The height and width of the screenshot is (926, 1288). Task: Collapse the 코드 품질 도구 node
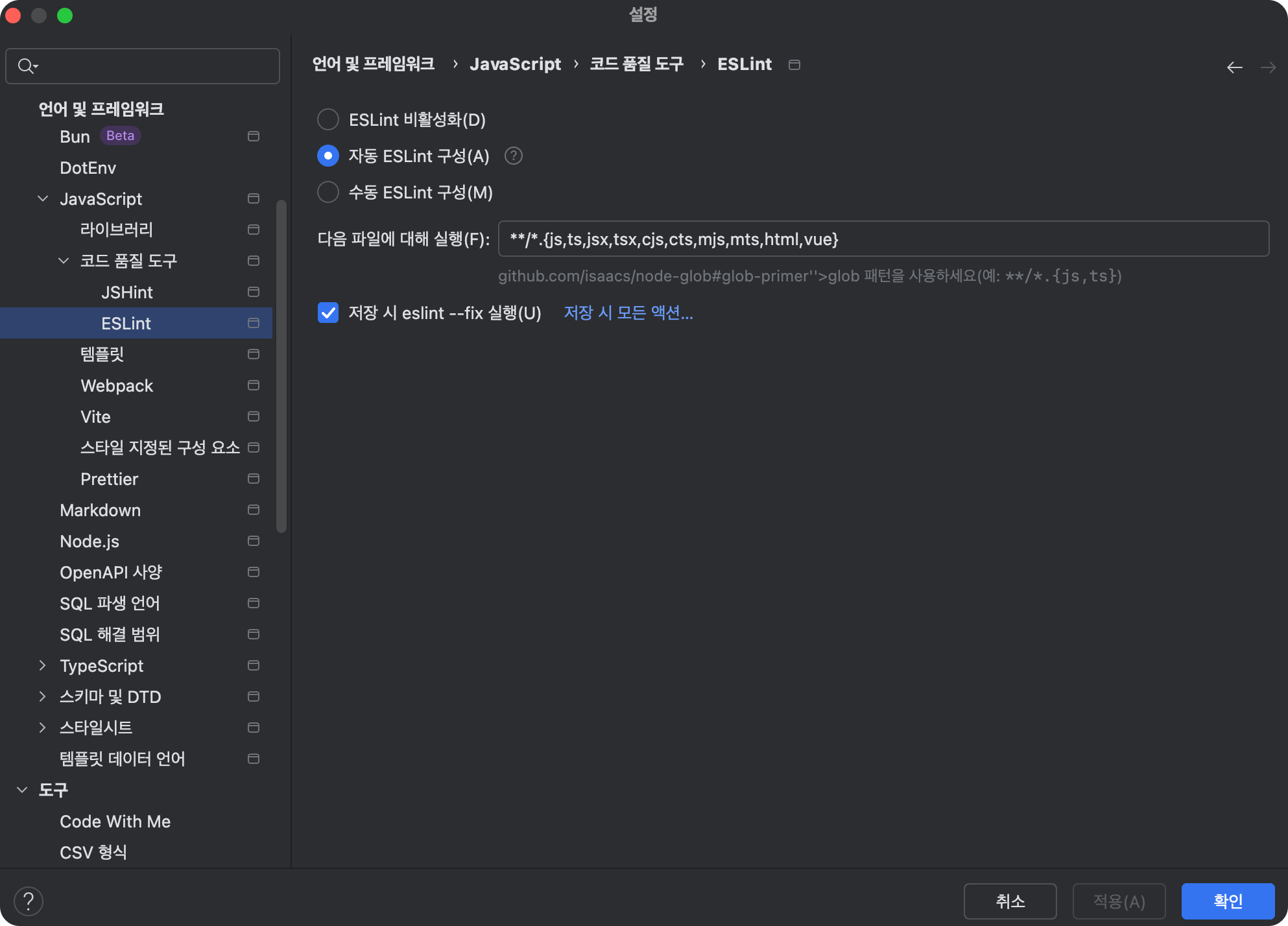click(64, 261)
